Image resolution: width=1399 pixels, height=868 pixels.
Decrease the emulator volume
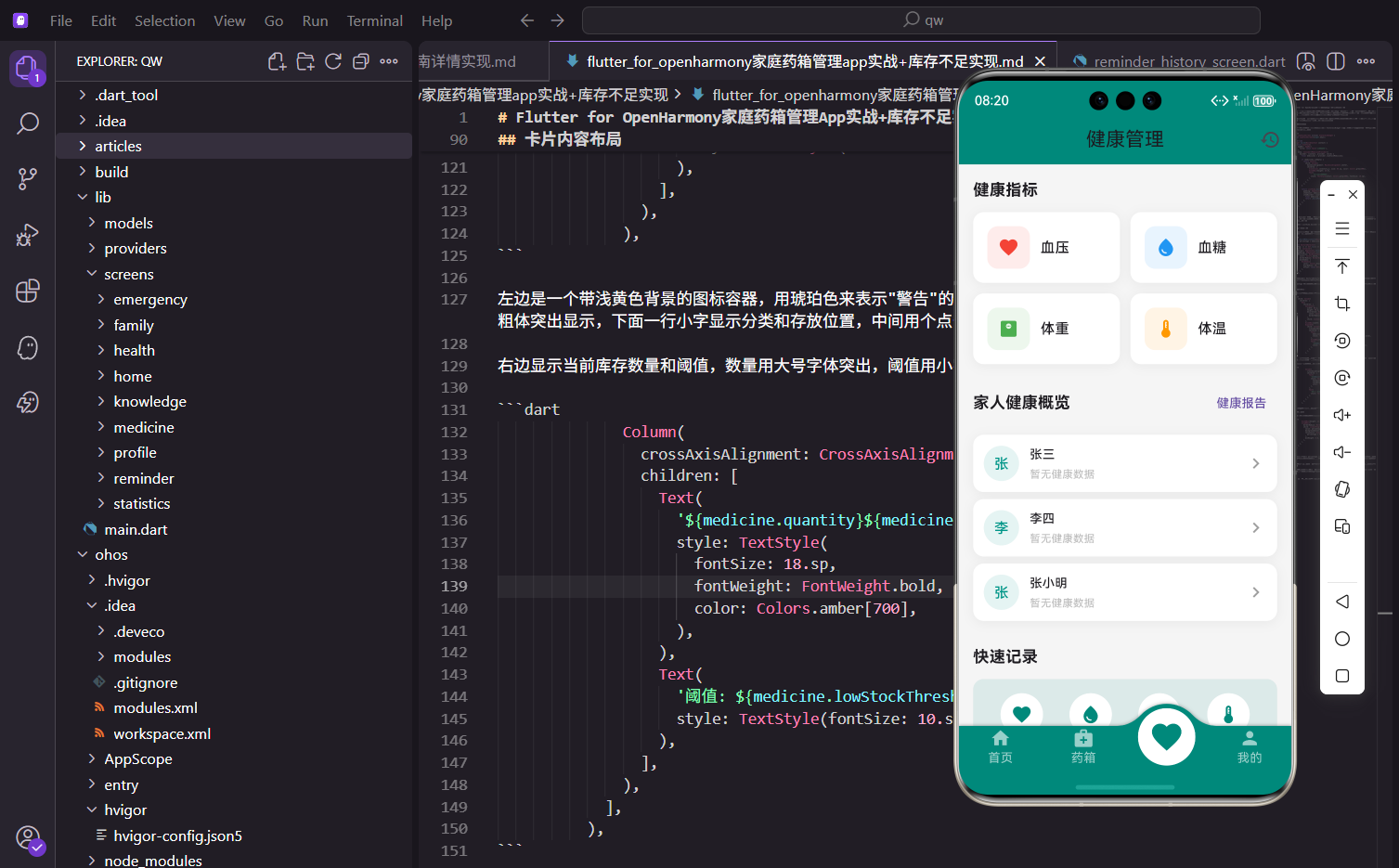[1342, 452]
